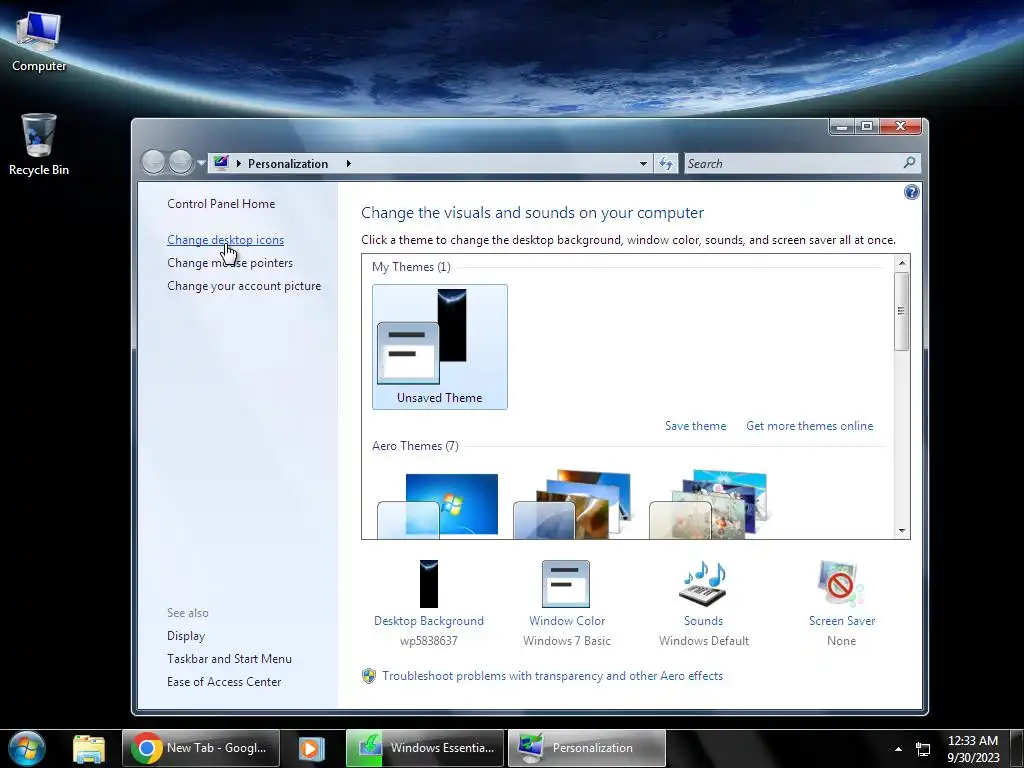Open the blue Help question mark icon

coord(912,192)
